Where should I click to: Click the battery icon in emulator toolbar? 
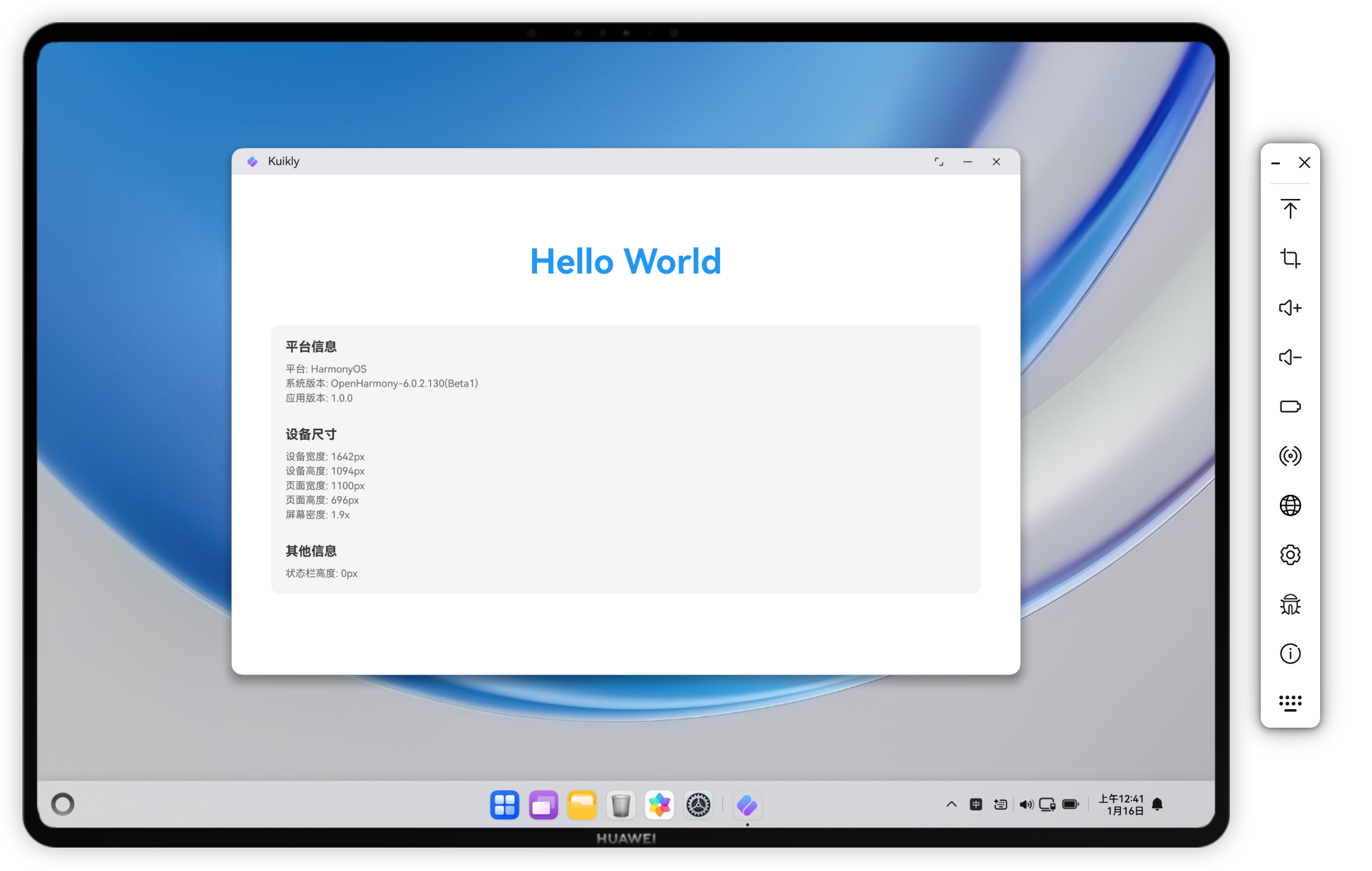click(x=1290, y=406)
